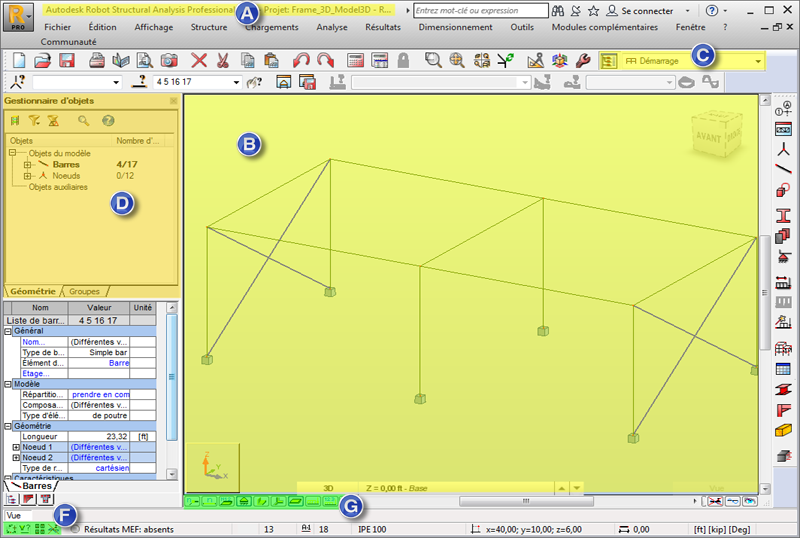
Task: Launch calculations with the calculator icon
Action: tap(355, 61)
